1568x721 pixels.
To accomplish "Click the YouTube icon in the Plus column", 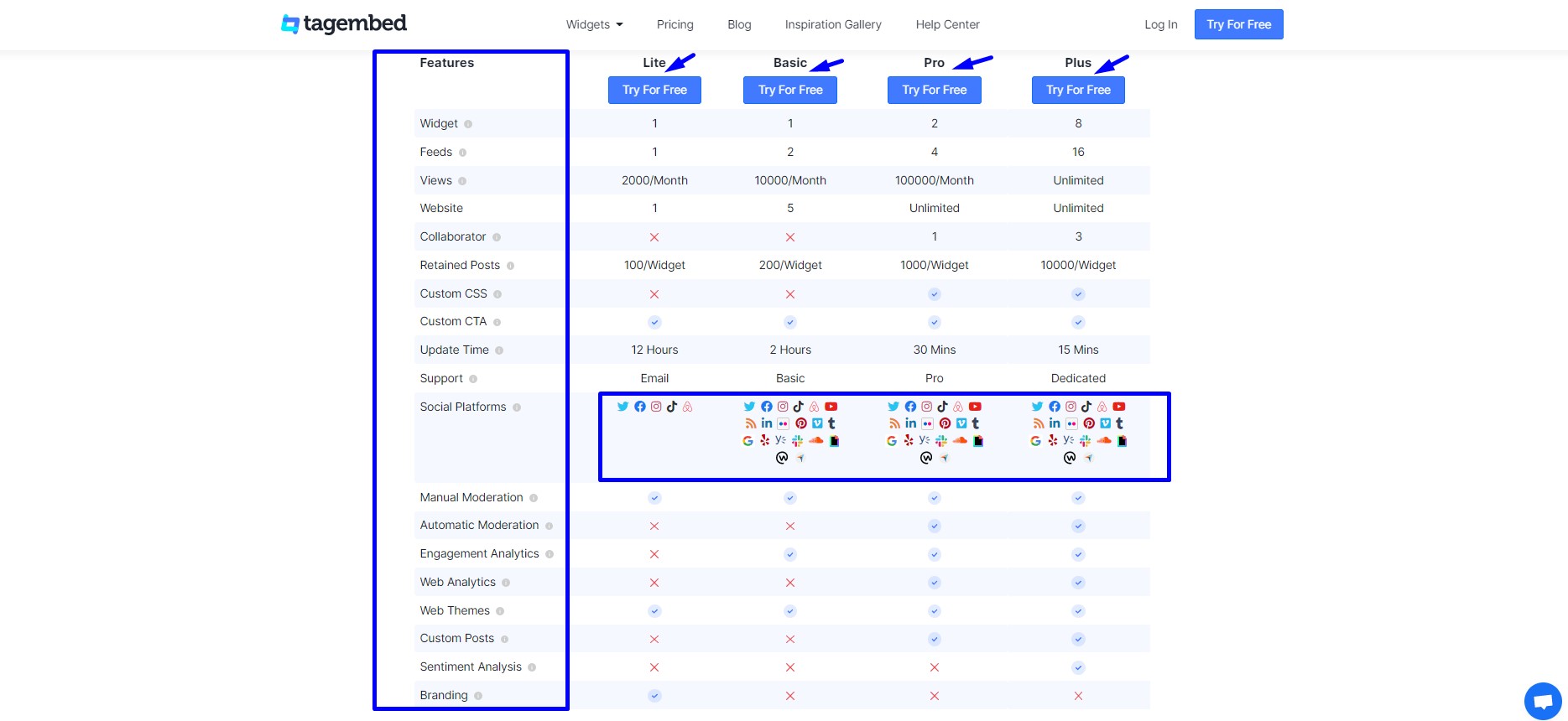I will (x=1119, y=407).
